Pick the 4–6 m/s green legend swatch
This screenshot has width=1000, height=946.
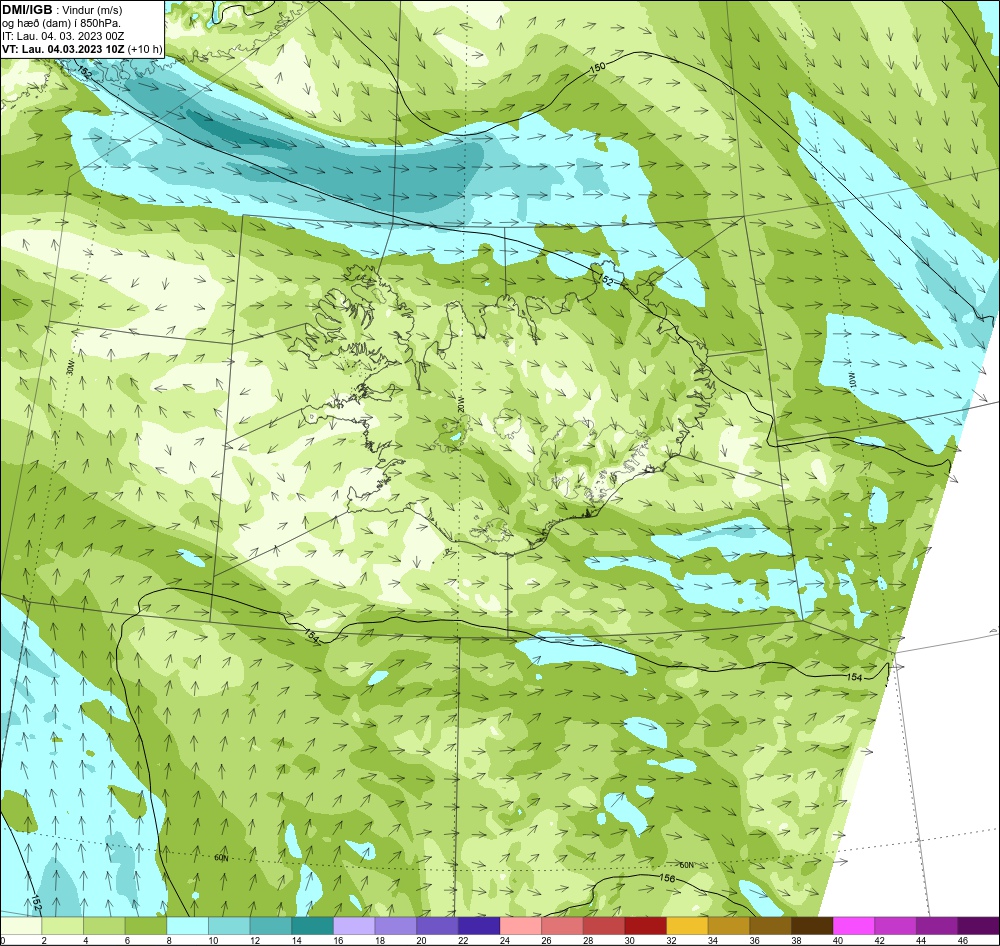(105, 926)
